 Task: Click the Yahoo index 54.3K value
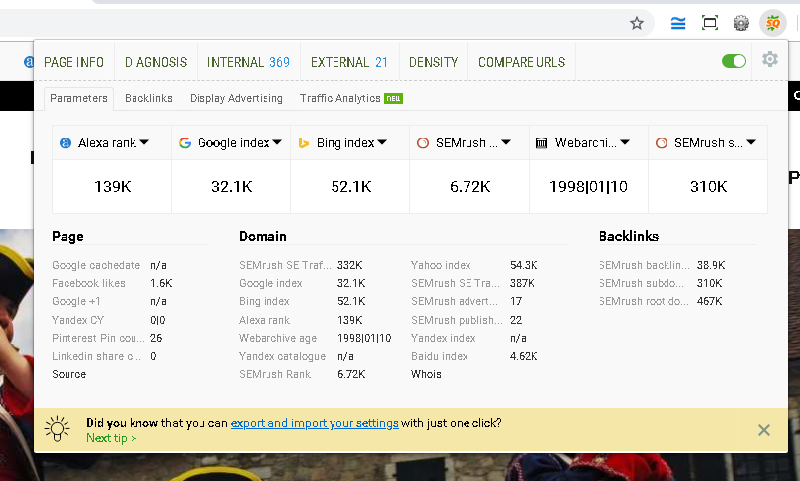(523, 265)
